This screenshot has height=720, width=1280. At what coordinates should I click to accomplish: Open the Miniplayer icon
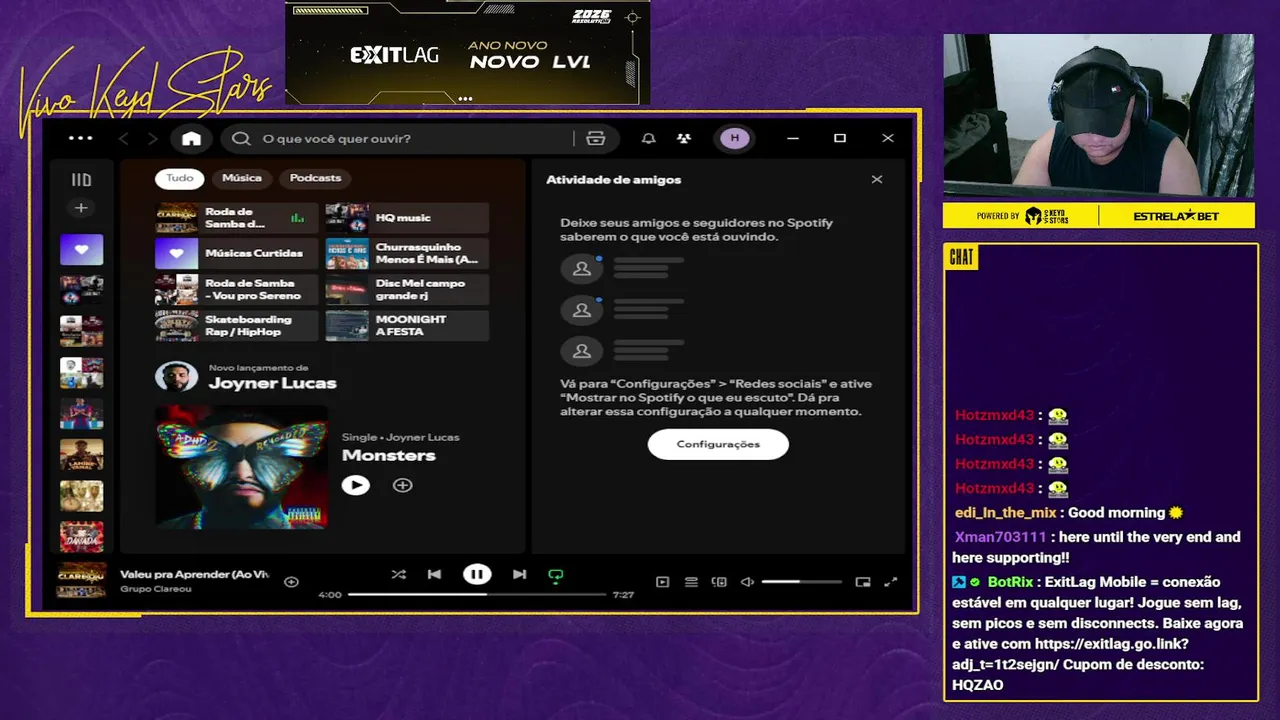(x=863, y=582)
